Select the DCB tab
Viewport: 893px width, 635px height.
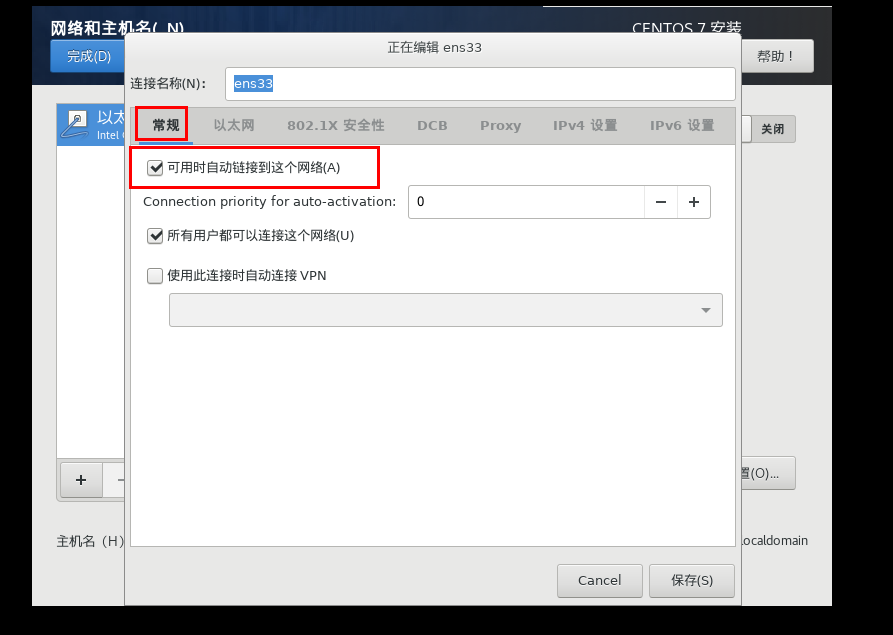pos(432,125)
